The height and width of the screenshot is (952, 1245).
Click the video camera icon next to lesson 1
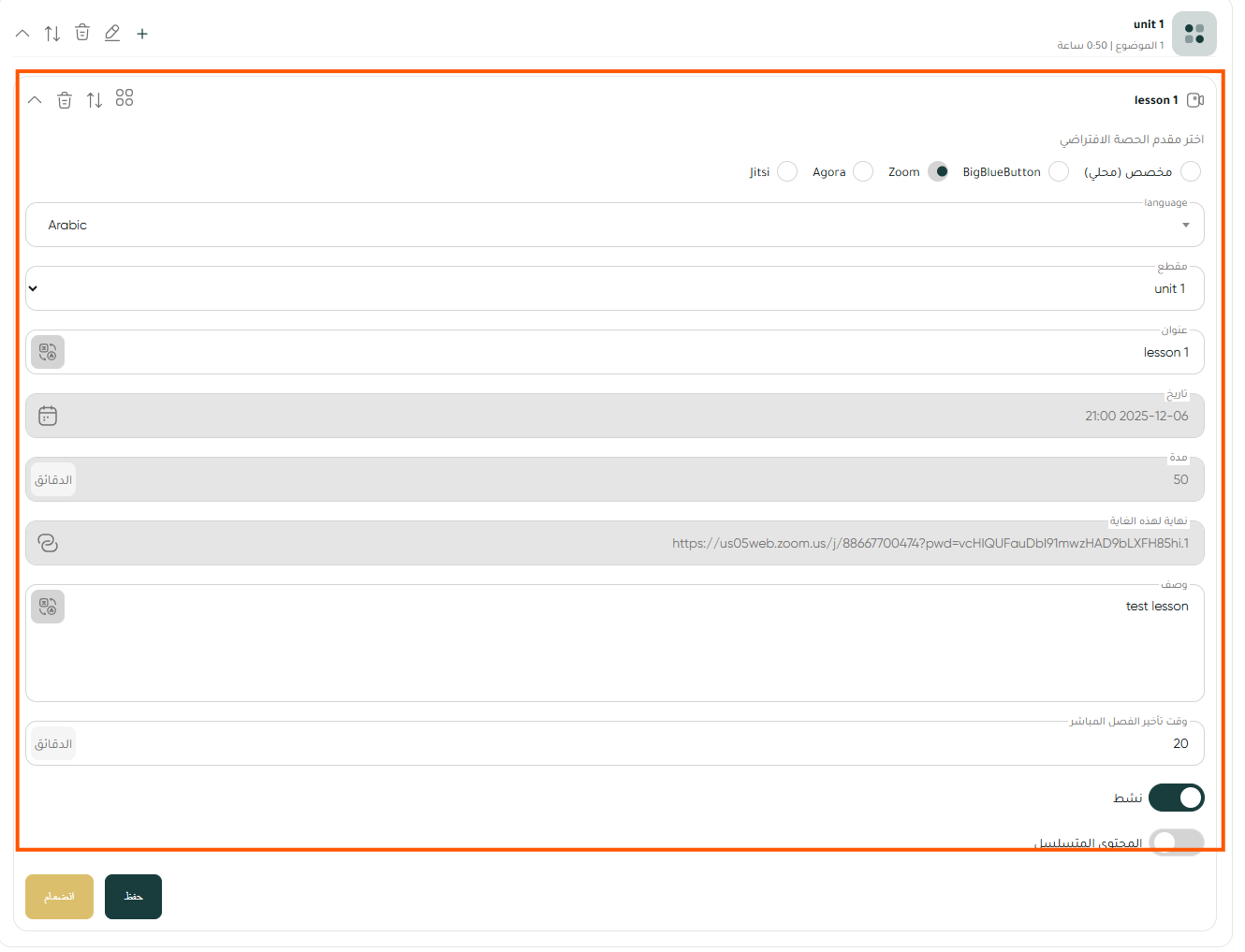(1195, 100)
